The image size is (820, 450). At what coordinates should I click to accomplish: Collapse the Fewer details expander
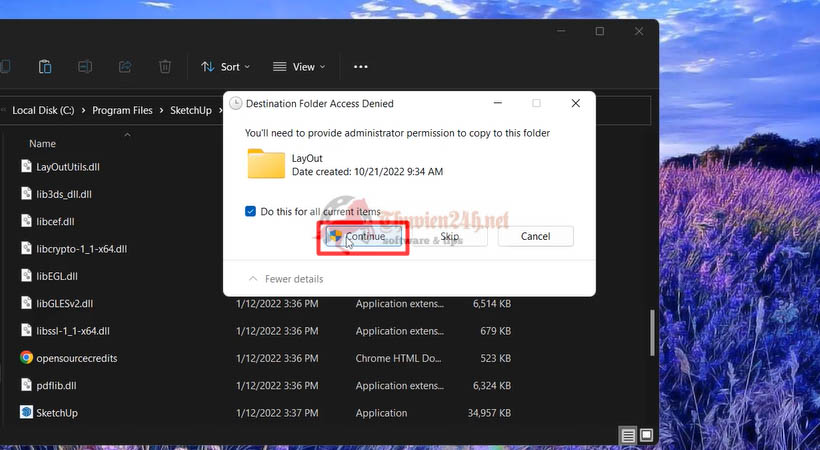(x=286, y=279)
